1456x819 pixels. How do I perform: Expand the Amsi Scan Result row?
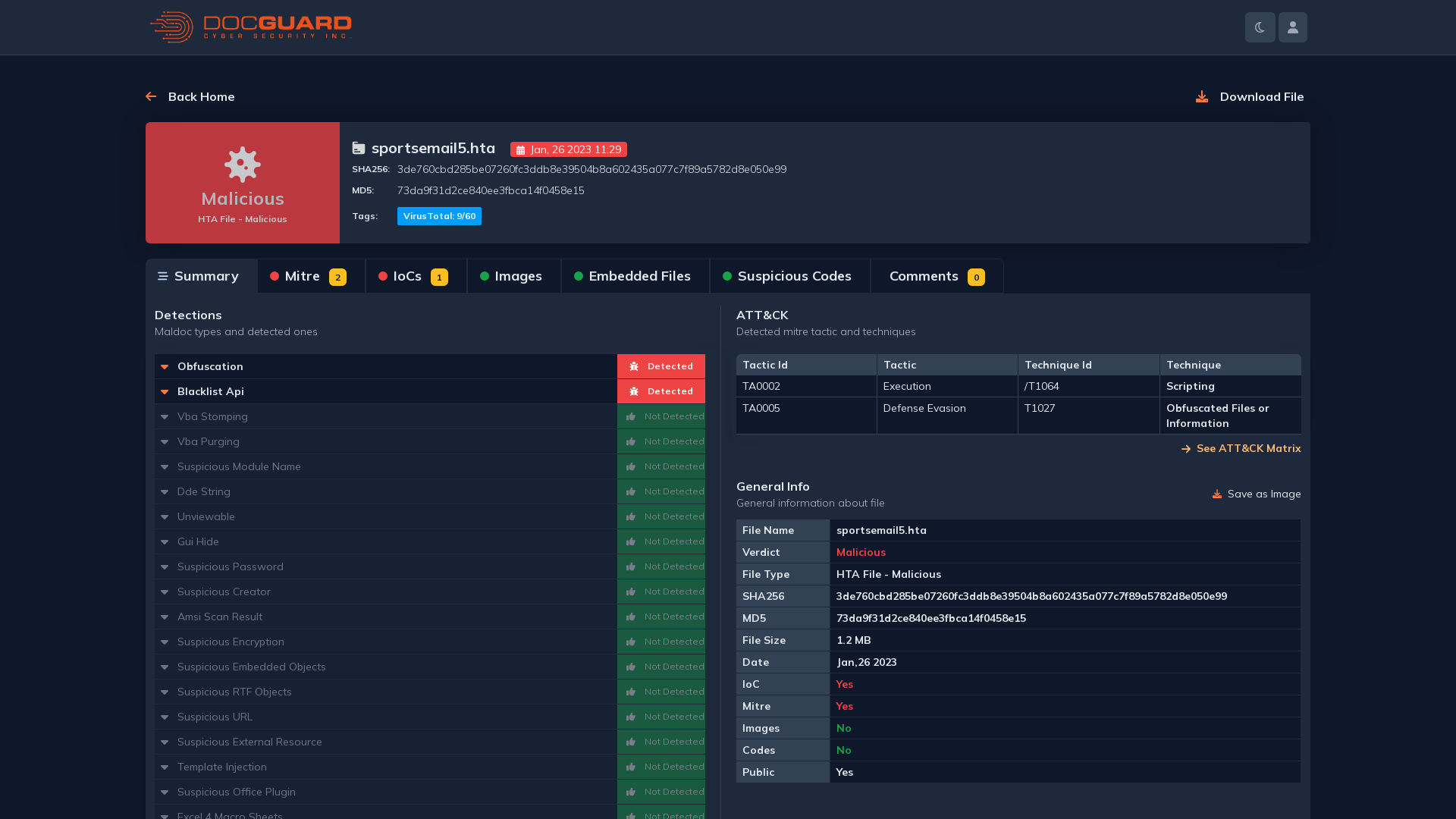[385, 617]
